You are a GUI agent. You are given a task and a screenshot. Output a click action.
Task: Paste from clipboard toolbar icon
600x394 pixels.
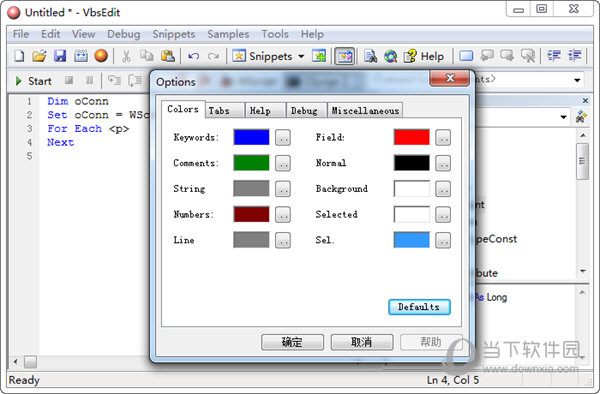click(x=168, y=56)
